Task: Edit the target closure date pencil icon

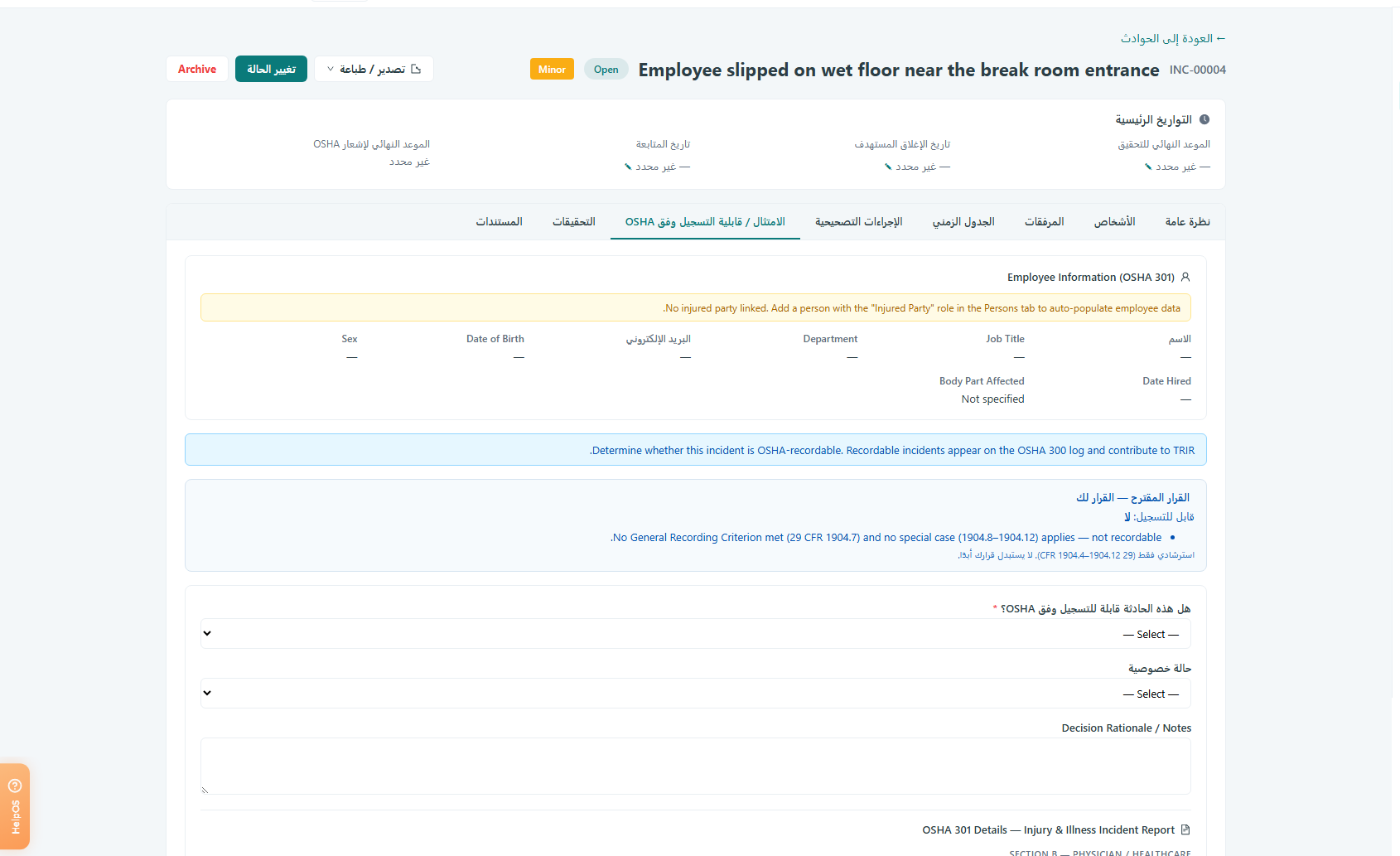Action: 888,167
